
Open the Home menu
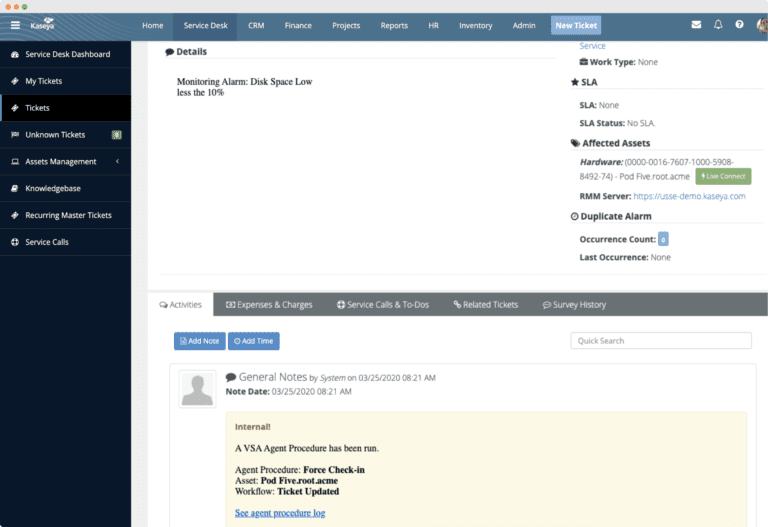tap(153, 25)
